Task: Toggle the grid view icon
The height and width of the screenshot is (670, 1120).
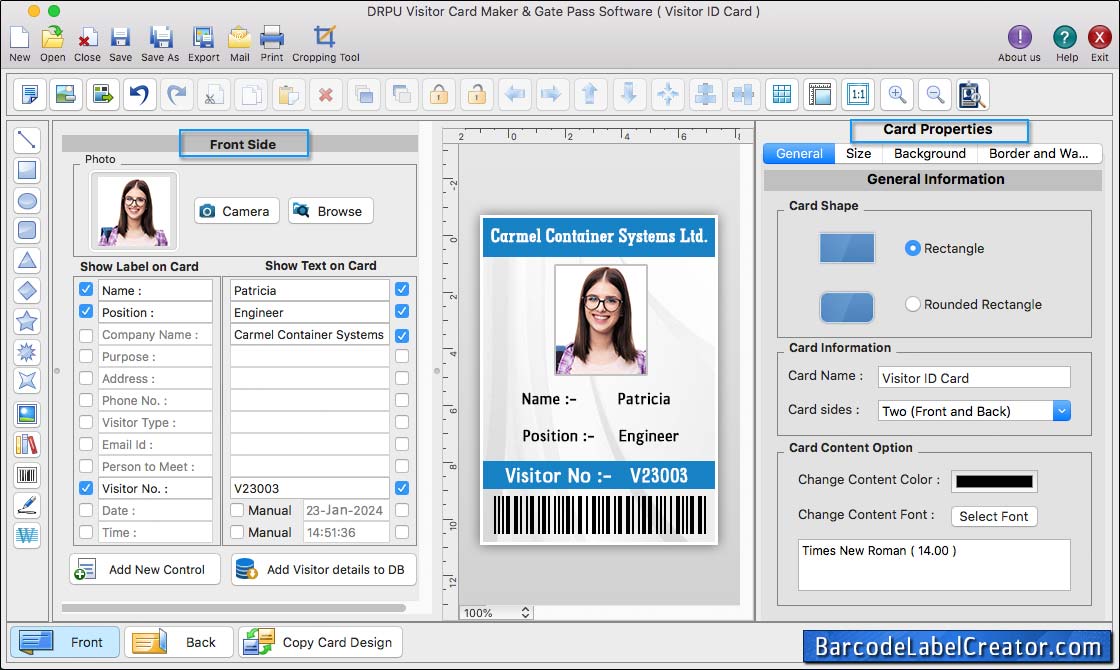Action: (782, 94)
